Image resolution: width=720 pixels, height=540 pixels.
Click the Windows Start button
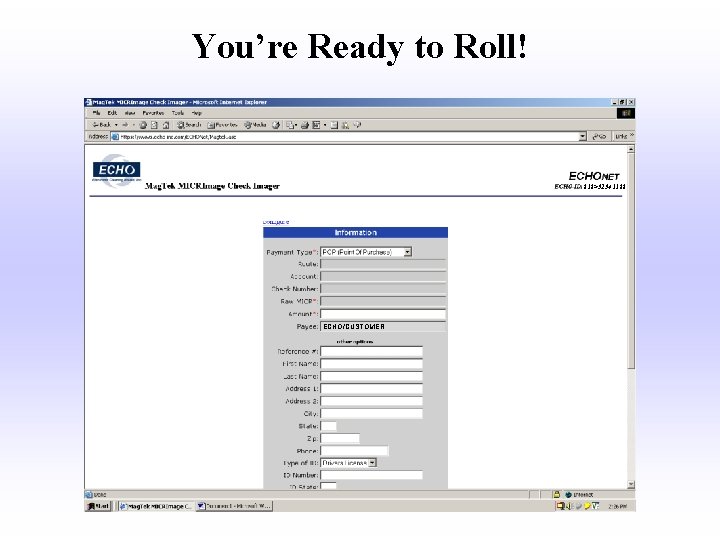coord(98,506)
